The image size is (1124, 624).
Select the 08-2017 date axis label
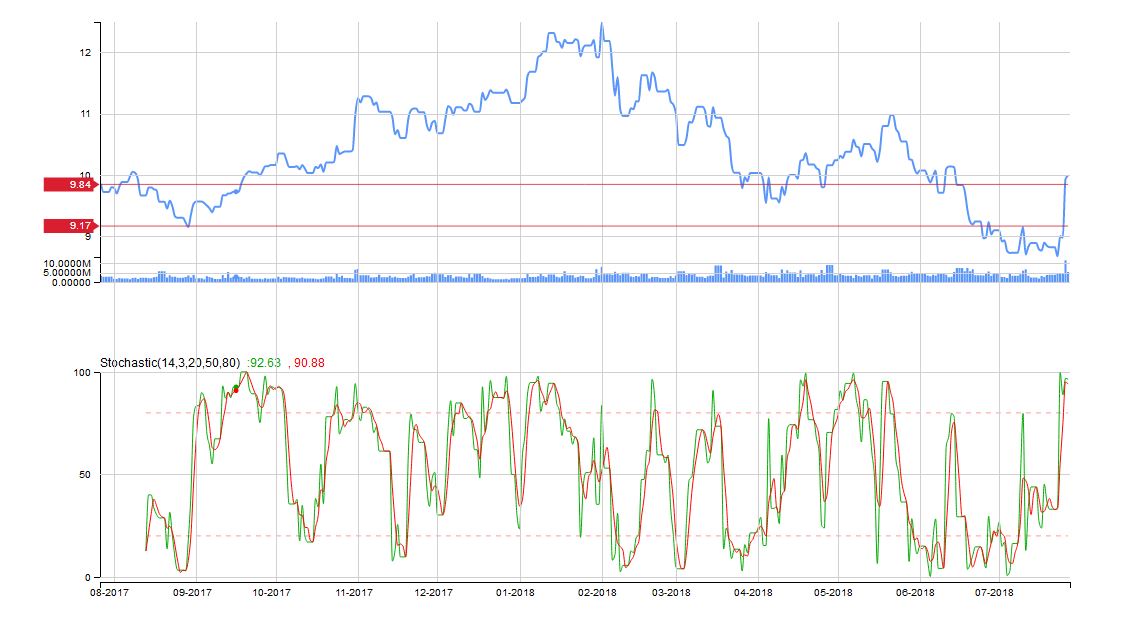click(109, 592)
